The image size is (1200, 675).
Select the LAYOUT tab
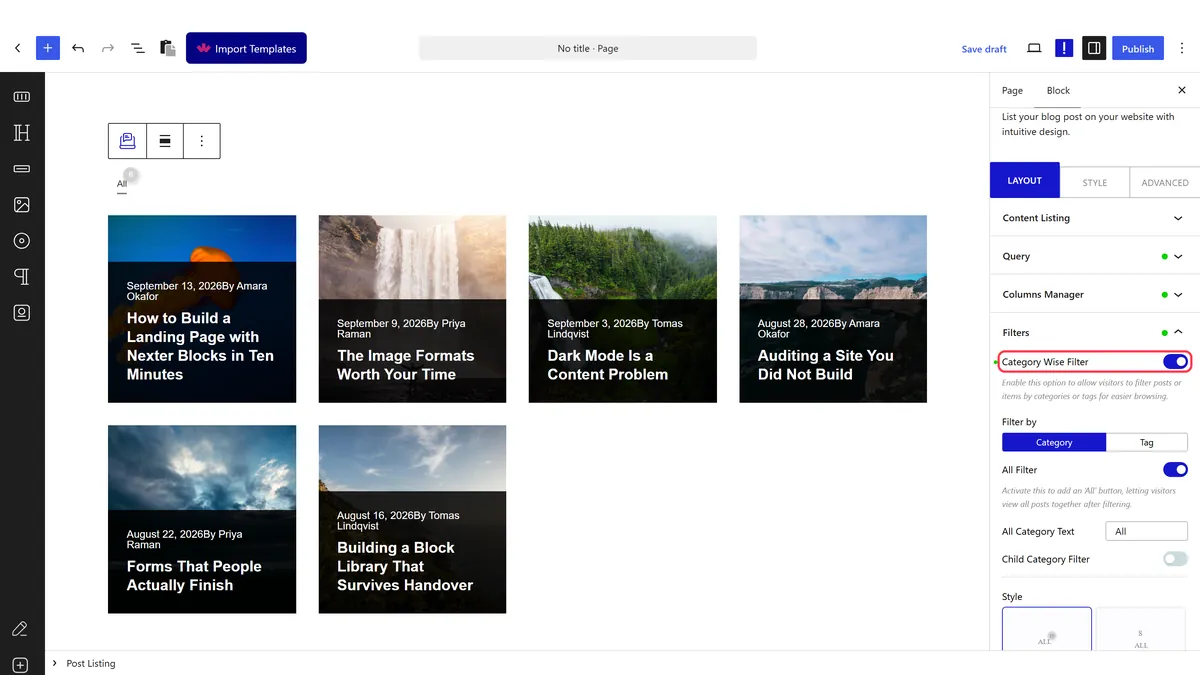click(1024, 181)
